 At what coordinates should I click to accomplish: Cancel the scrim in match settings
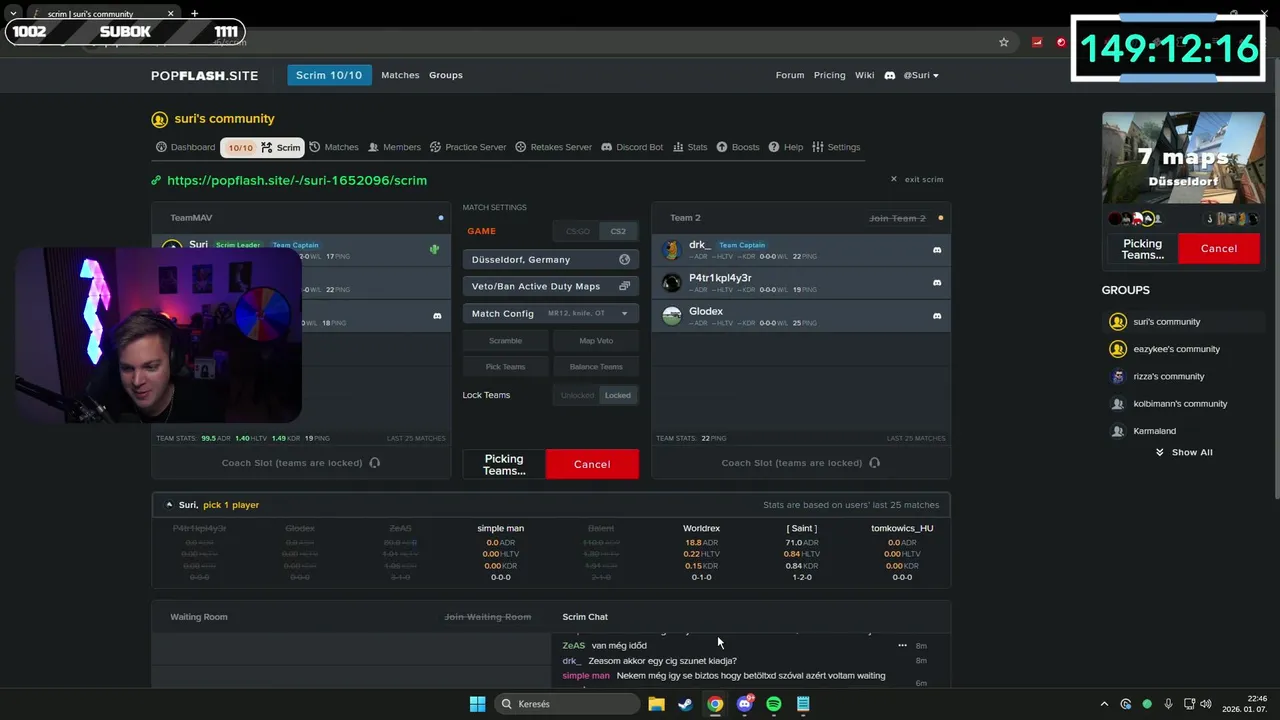point(592,464)
